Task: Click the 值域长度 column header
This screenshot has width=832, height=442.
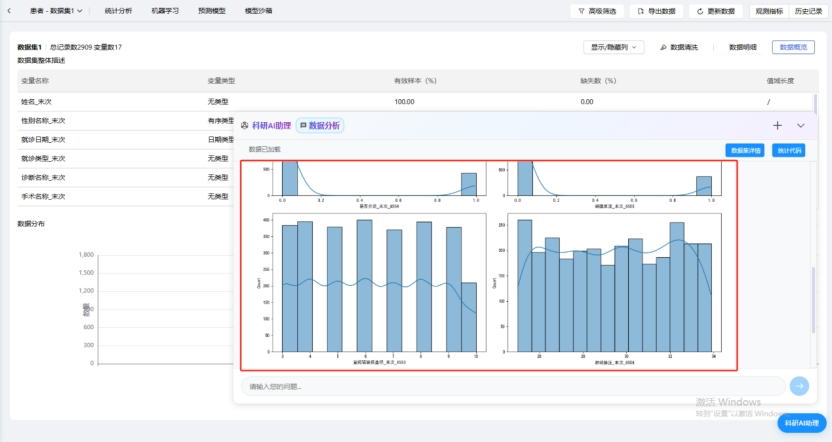Action: 780,81
